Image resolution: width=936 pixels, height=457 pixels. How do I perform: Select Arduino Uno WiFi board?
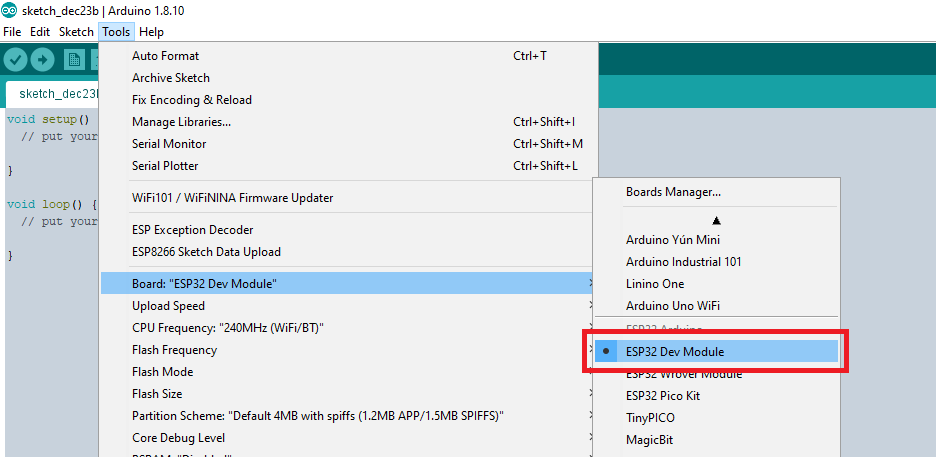pyautogui.click(x=716, y=307)
